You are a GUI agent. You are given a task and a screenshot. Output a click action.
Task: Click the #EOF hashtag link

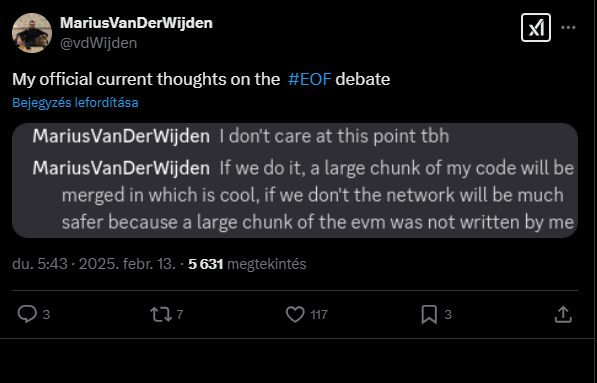coord(310,80)
